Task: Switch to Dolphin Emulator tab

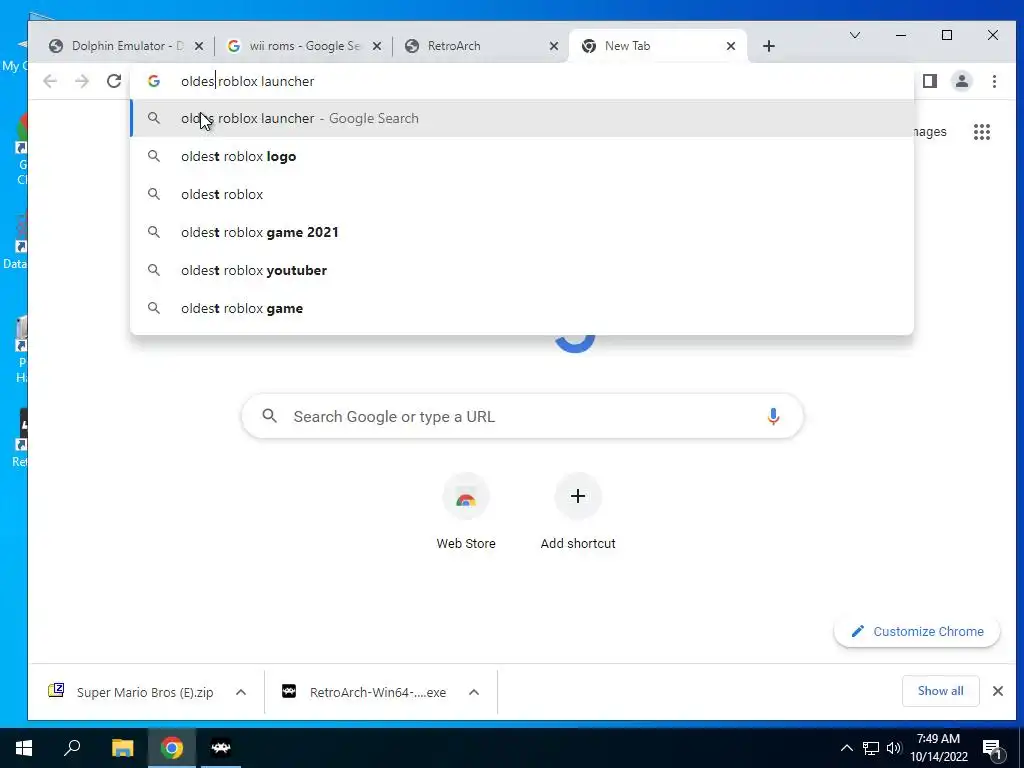Action: [x=127, y=46]
